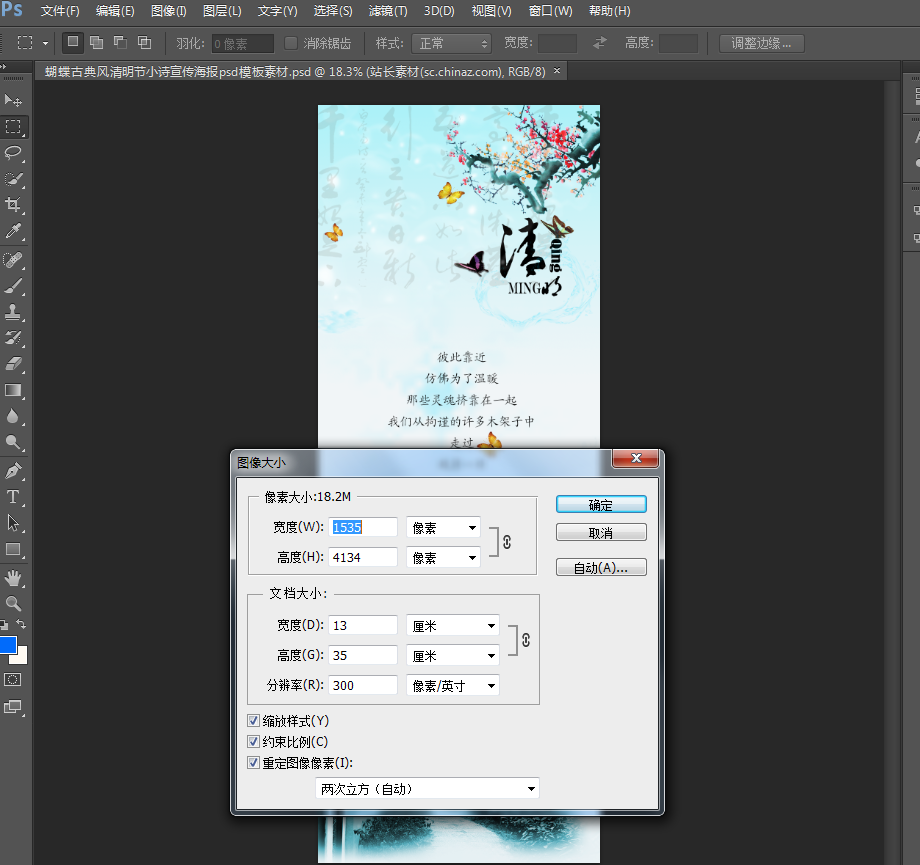Screen dimensions: 920x865
Task: Select the psd document tab
Action: coord(295,72)
